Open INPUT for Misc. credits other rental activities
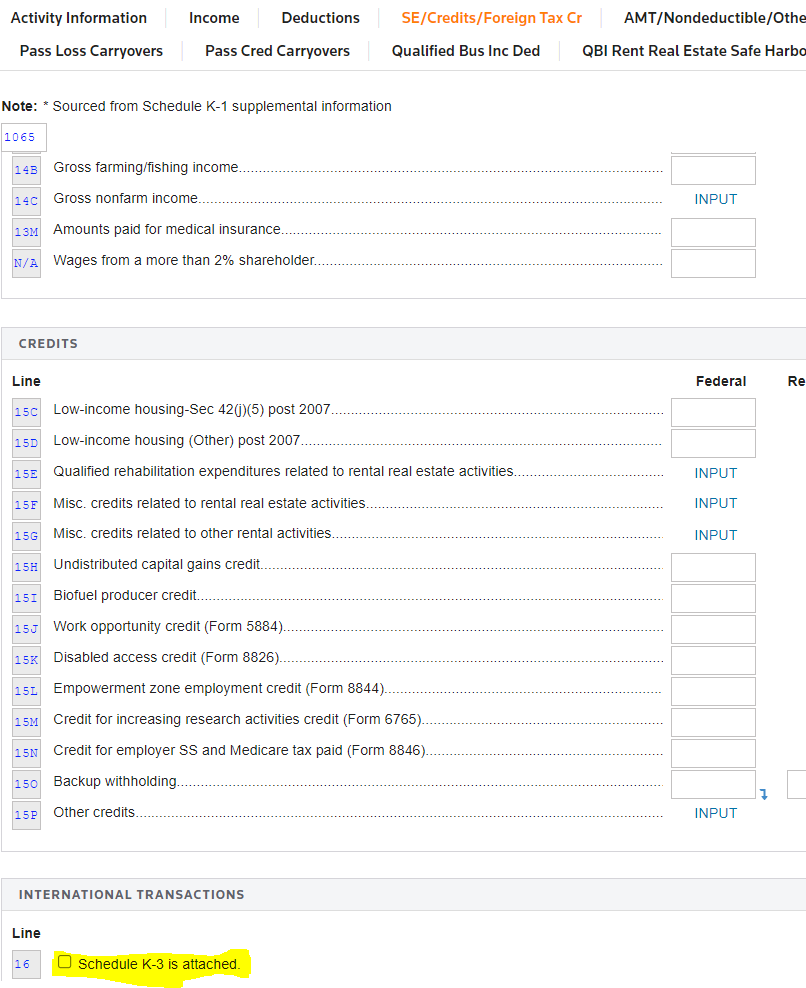806x988 pixels. click(x=715, y=535)
